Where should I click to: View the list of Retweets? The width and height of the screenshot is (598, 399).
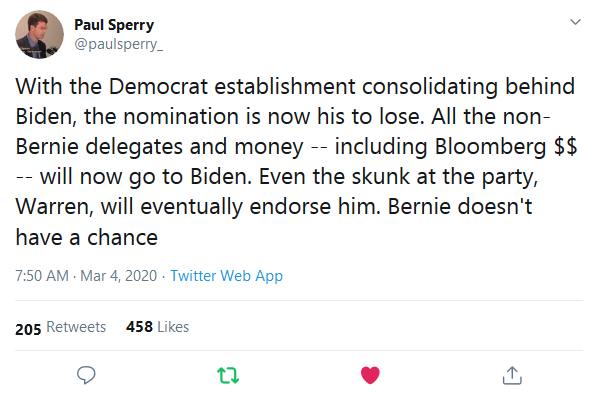pos(76,327)
